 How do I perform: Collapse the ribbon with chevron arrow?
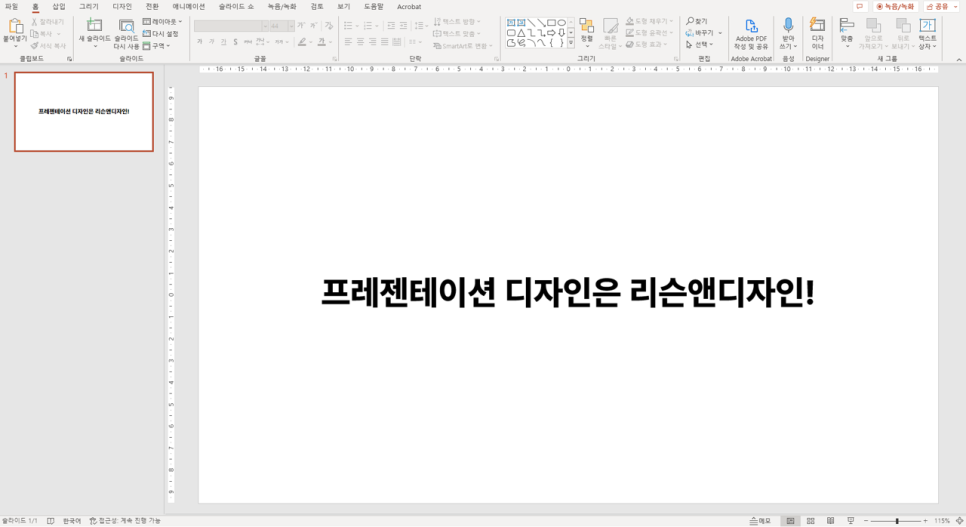[x=959, y=59]
